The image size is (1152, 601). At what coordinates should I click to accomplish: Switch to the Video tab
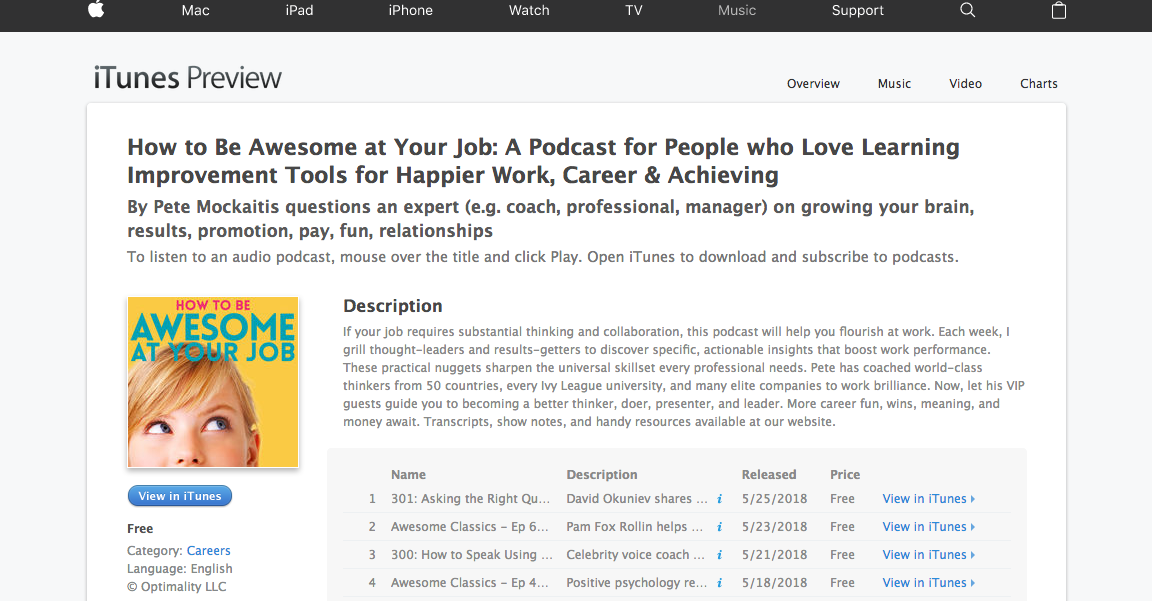click(965, 84)
